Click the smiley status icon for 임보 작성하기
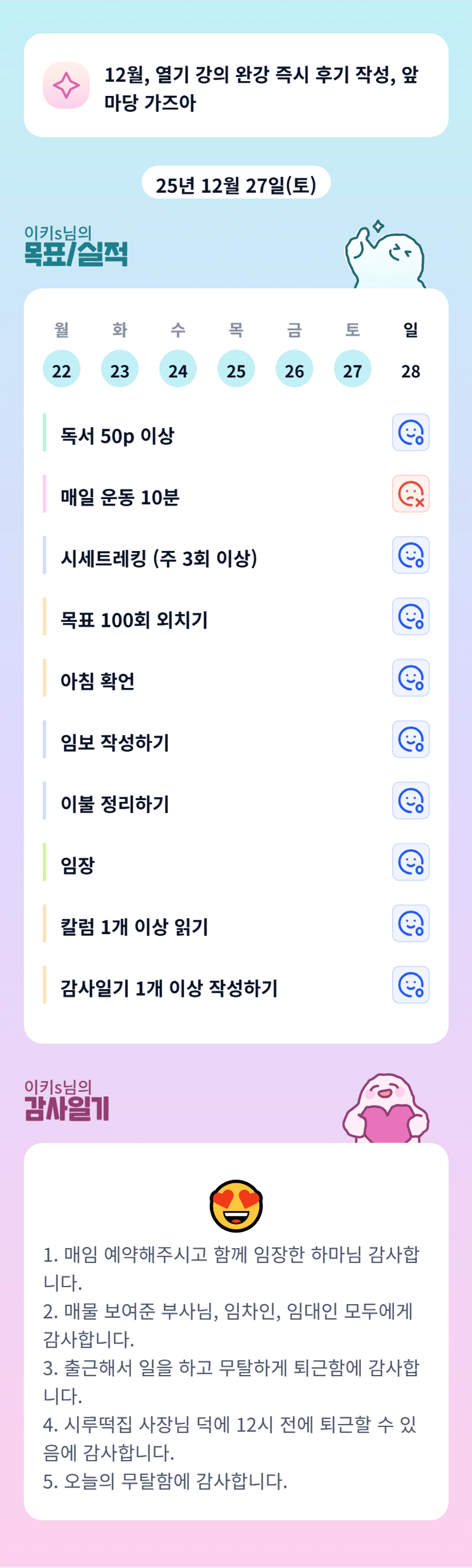472x1568 pixels. point(410,739)
